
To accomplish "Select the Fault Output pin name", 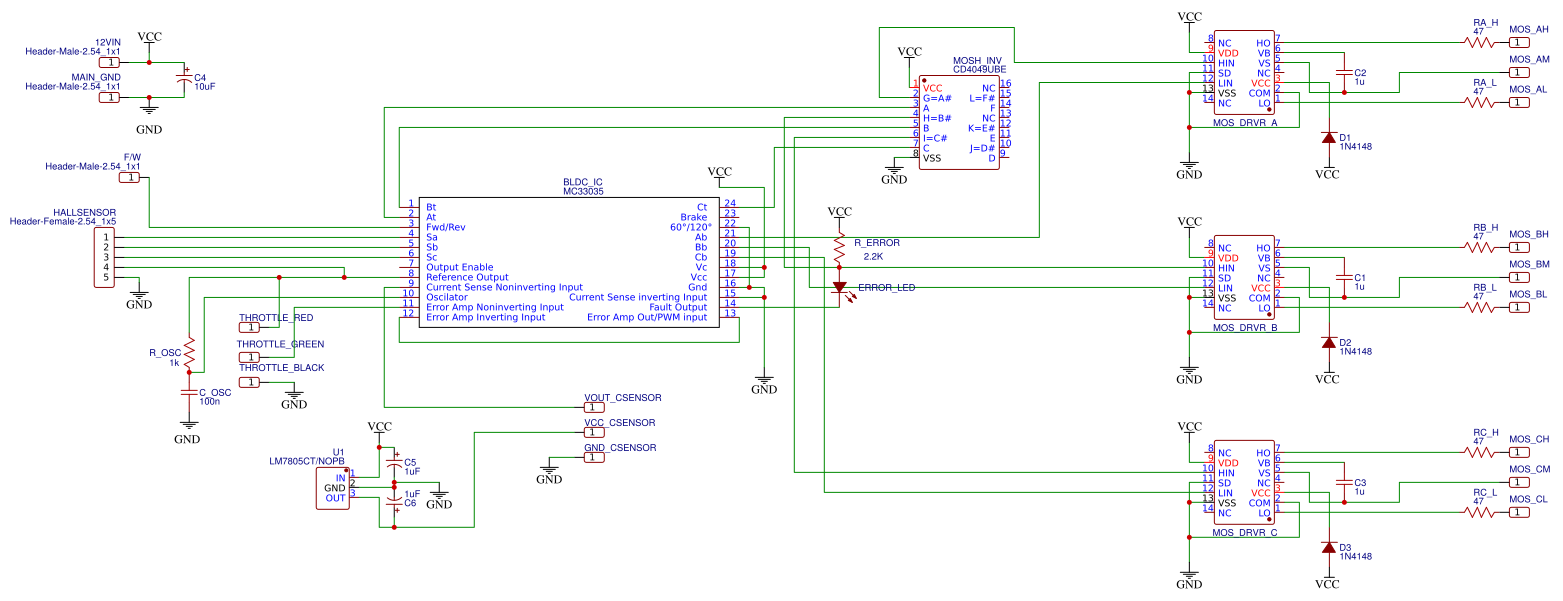I will pyautogui.click(x=678, y=307).
